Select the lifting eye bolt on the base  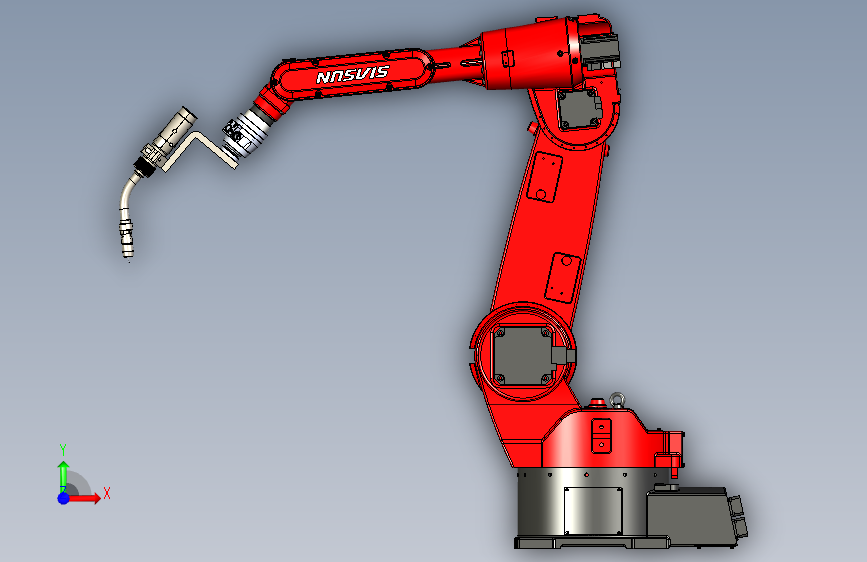(617, 400)
